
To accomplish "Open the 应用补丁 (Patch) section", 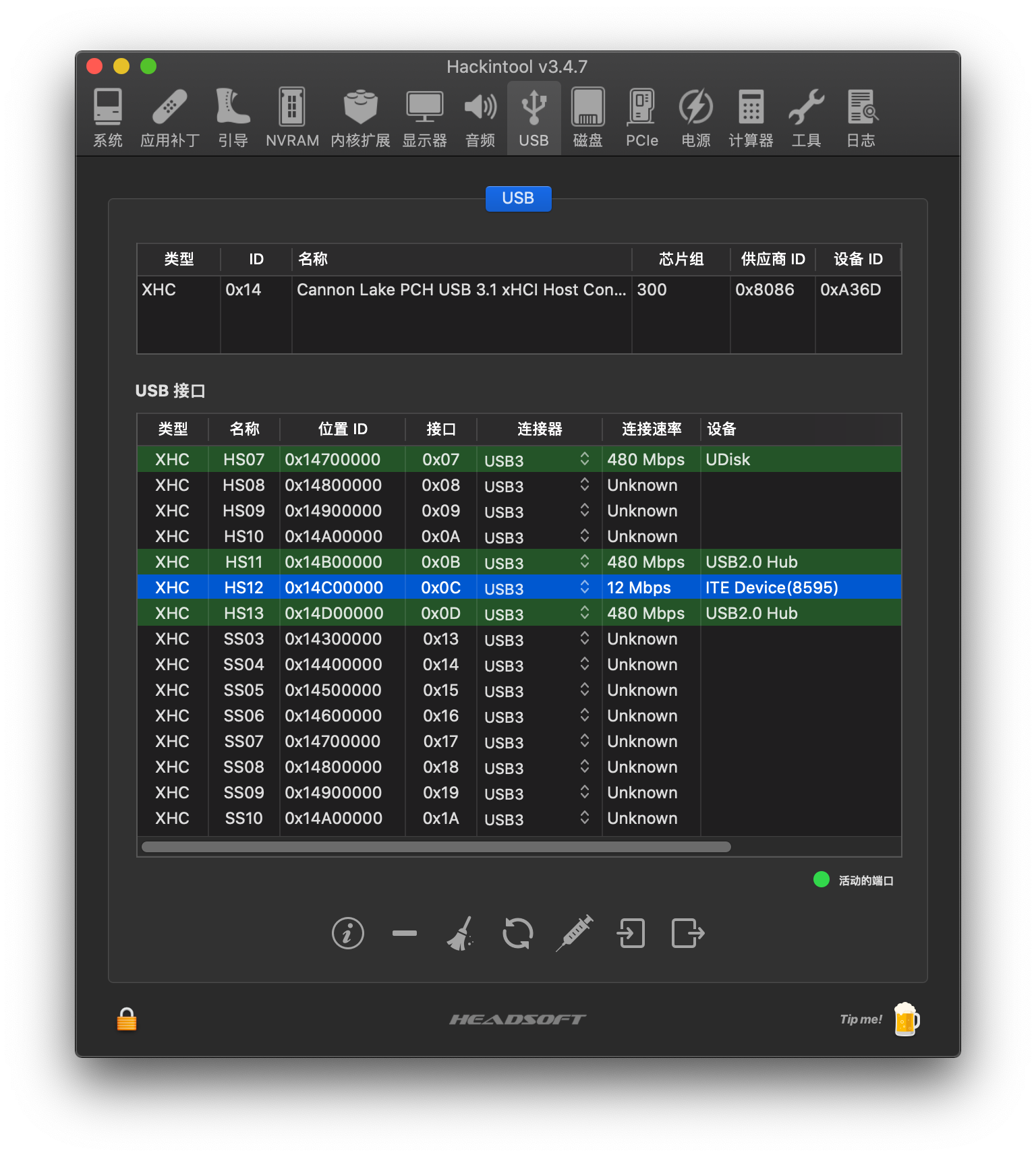I will [x=170, y=118].
